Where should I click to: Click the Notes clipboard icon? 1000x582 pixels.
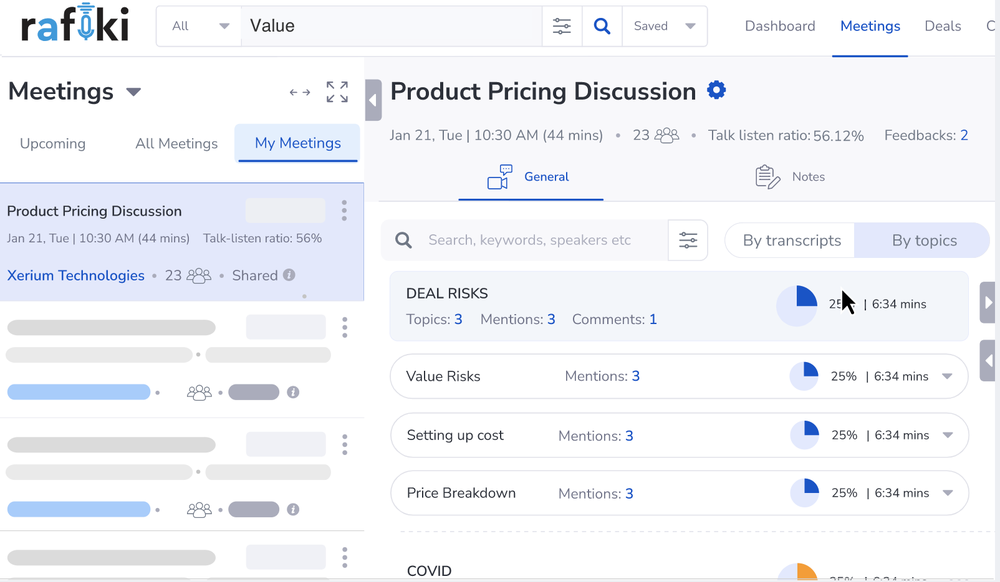click(x=768, y=177)
